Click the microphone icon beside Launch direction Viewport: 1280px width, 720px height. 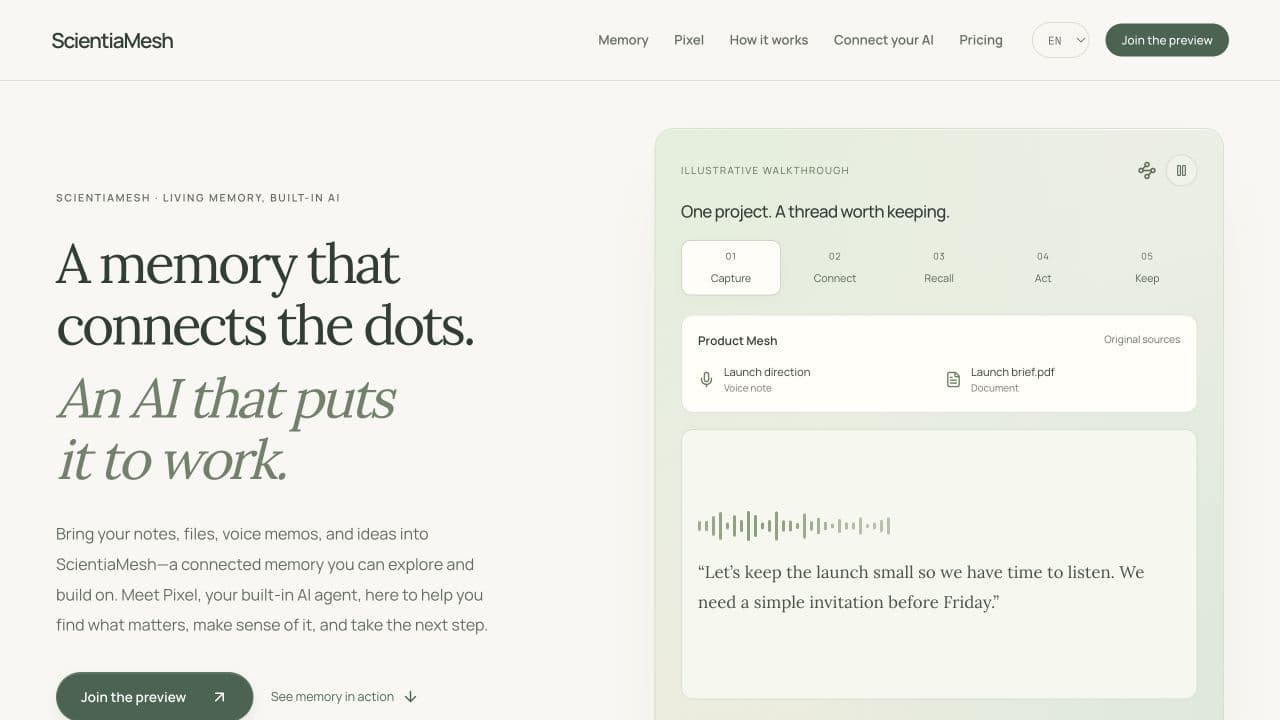706,380
